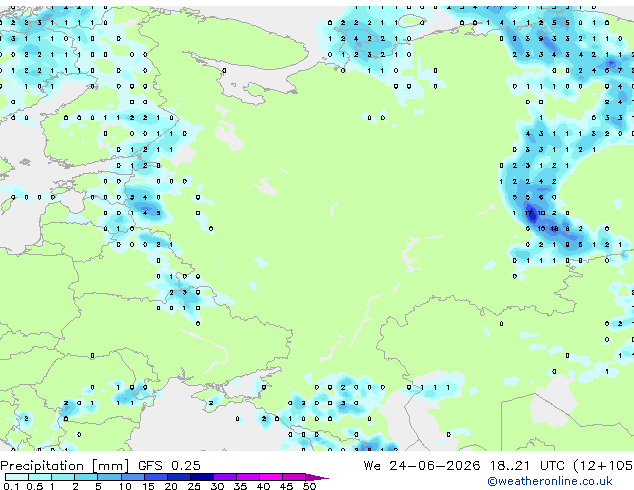Click the '18' precipitation value on map

tap(554, 229)
